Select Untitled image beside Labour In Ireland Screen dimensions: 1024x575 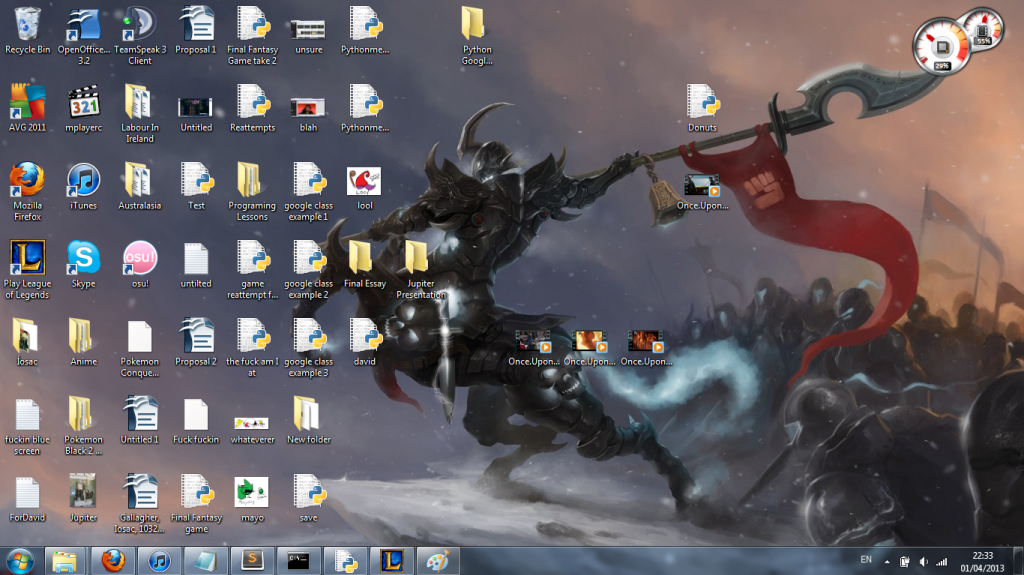click(196, 107)
